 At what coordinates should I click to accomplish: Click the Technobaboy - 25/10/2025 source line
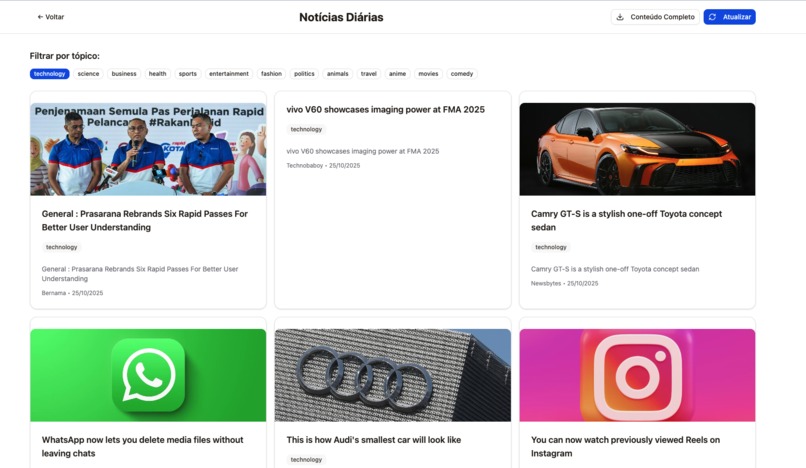[323, 166]
